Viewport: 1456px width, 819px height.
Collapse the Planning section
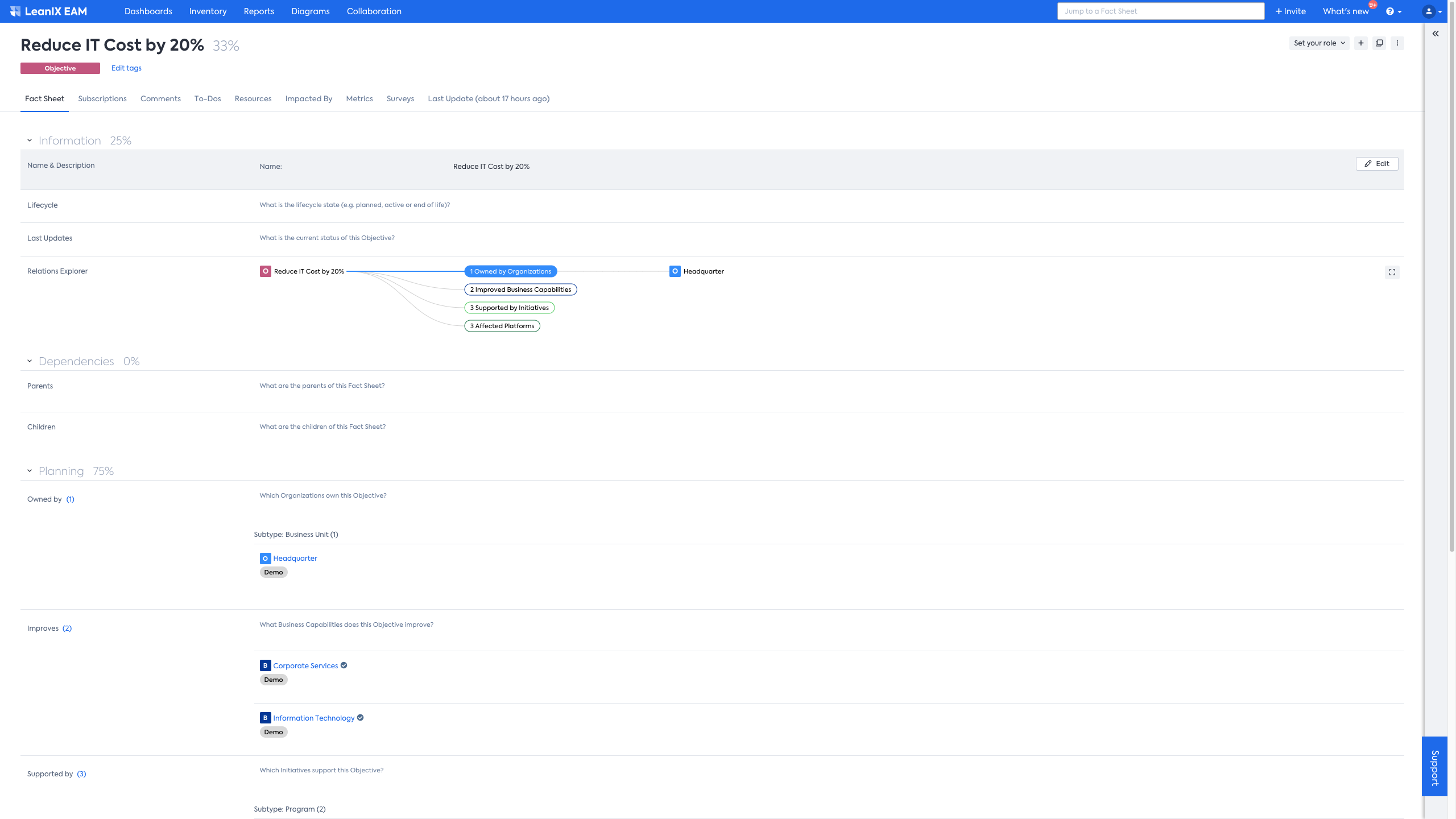coord(30,471)
